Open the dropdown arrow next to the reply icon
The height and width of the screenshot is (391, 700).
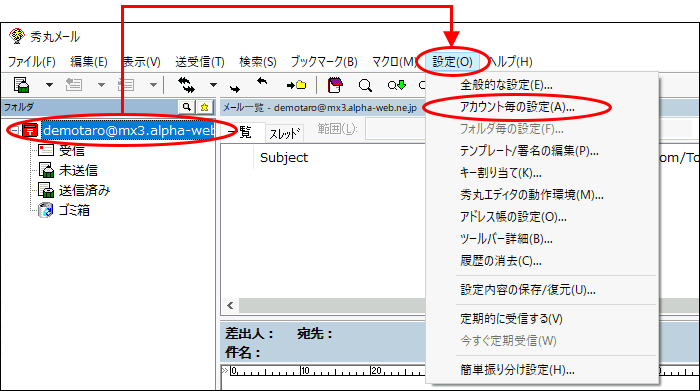(101, 84)
